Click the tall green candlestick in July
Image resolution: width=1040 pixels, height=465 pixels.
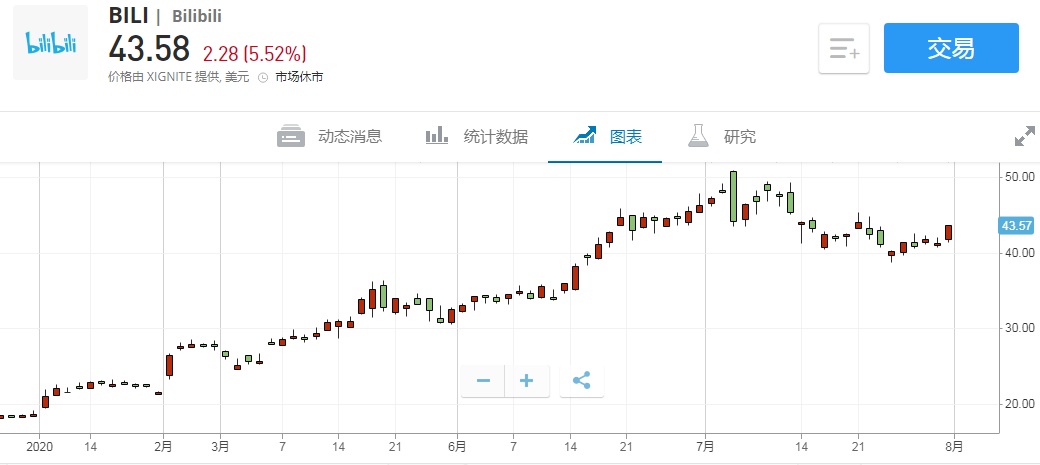point(734,196)
